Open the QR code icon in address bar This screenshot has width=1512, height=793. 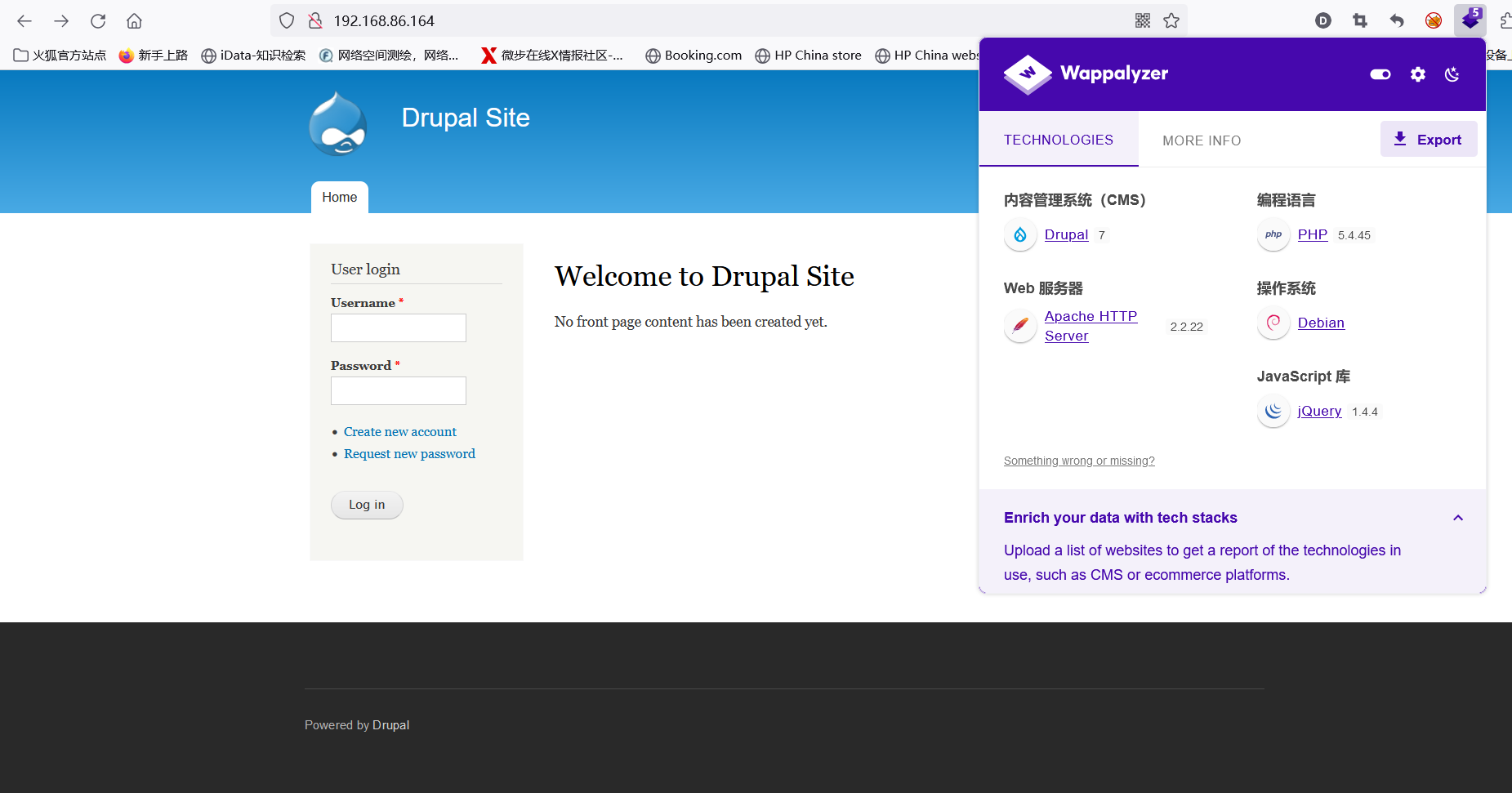coord(1143,20)
